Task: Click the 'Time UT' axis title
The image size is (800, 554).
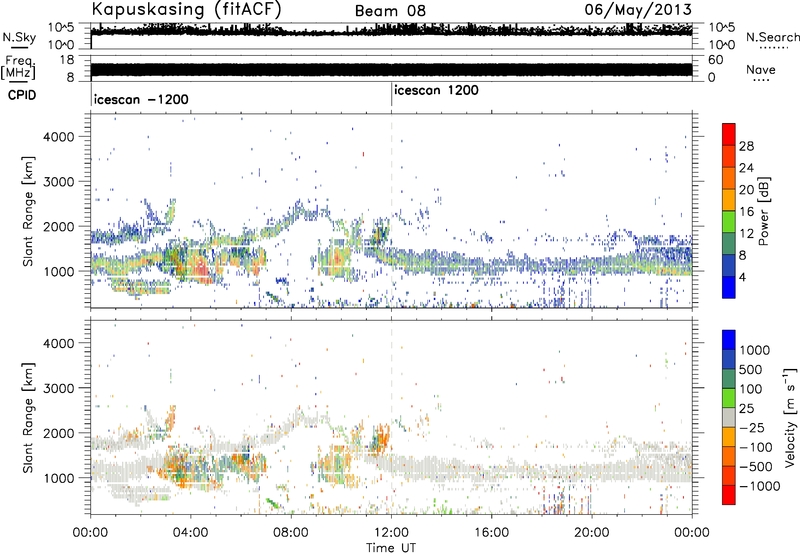Action: pos(391,548)
